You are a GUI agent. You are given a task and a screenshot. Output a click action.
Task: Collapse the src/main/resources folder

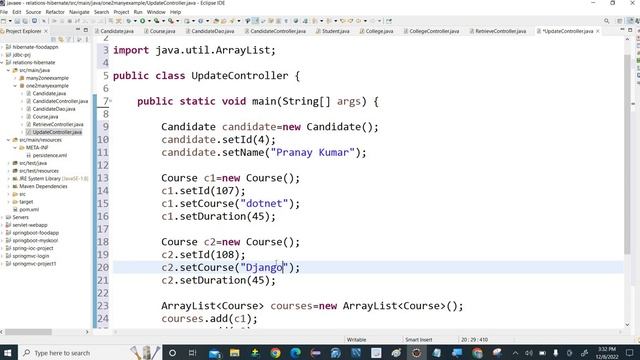(9, 140)
